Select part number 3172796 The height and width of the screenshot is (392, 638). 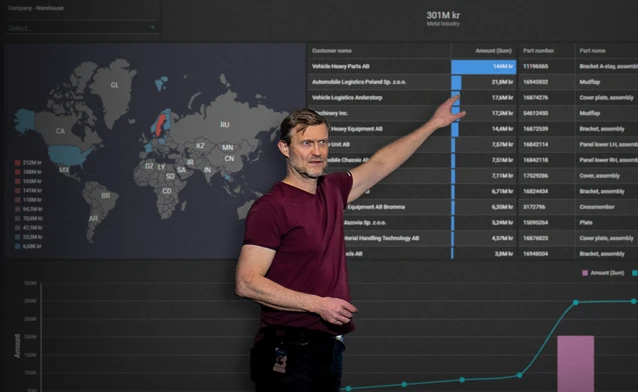[534, 207]
